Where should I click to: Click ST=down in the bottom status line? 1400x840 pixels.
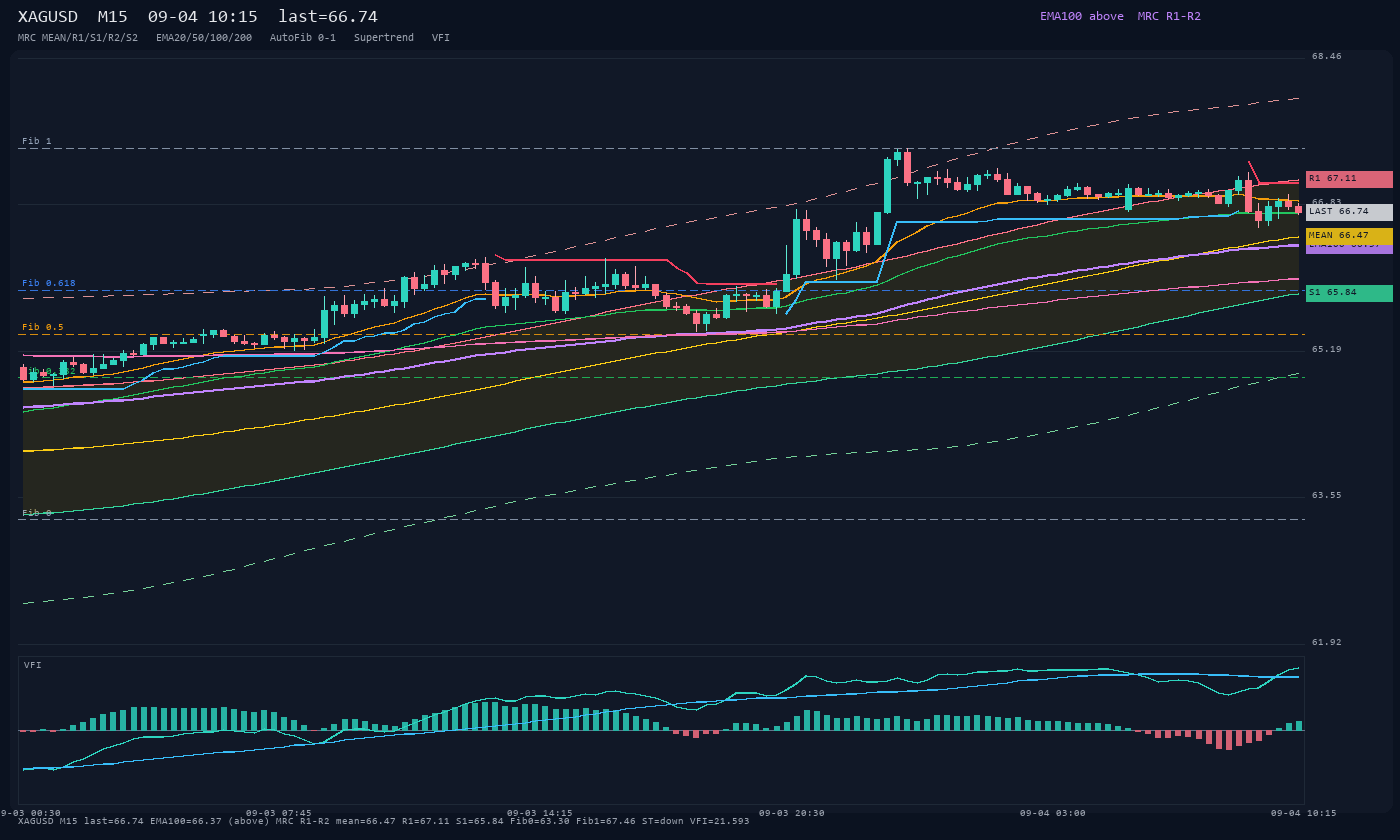[x=663, y=821]
